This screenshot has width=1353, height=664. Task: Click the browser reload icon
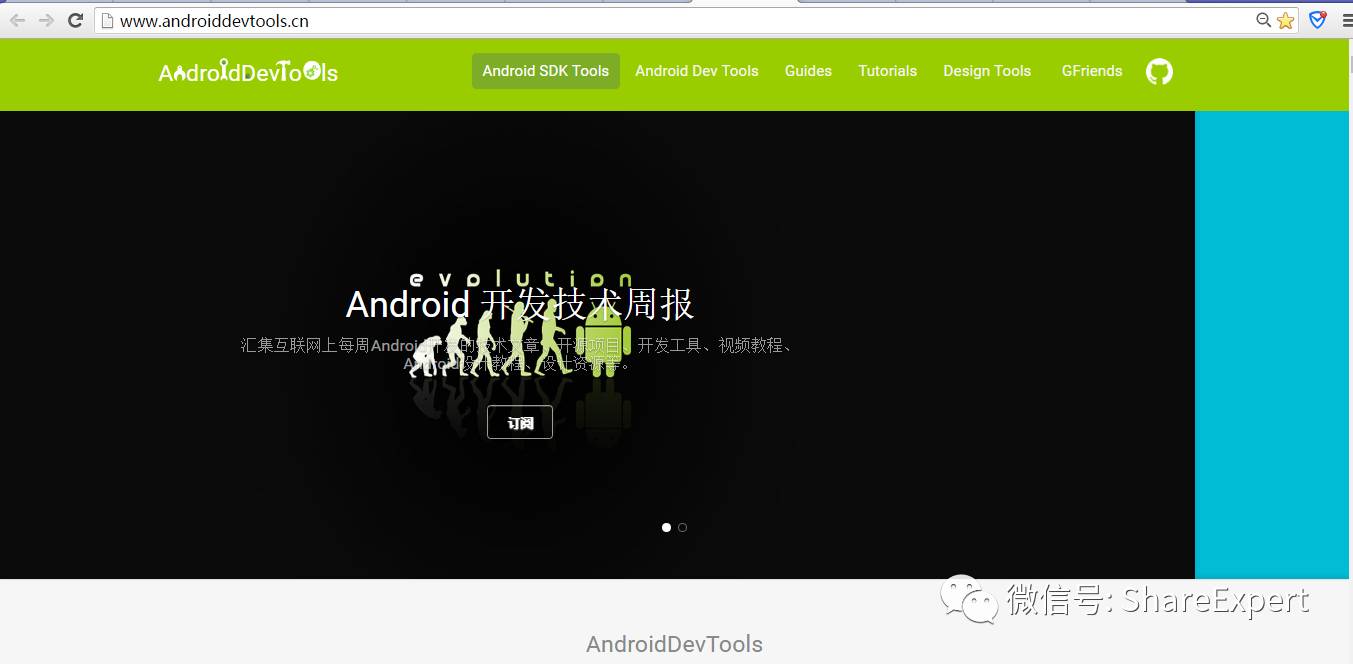click(75, 20)
